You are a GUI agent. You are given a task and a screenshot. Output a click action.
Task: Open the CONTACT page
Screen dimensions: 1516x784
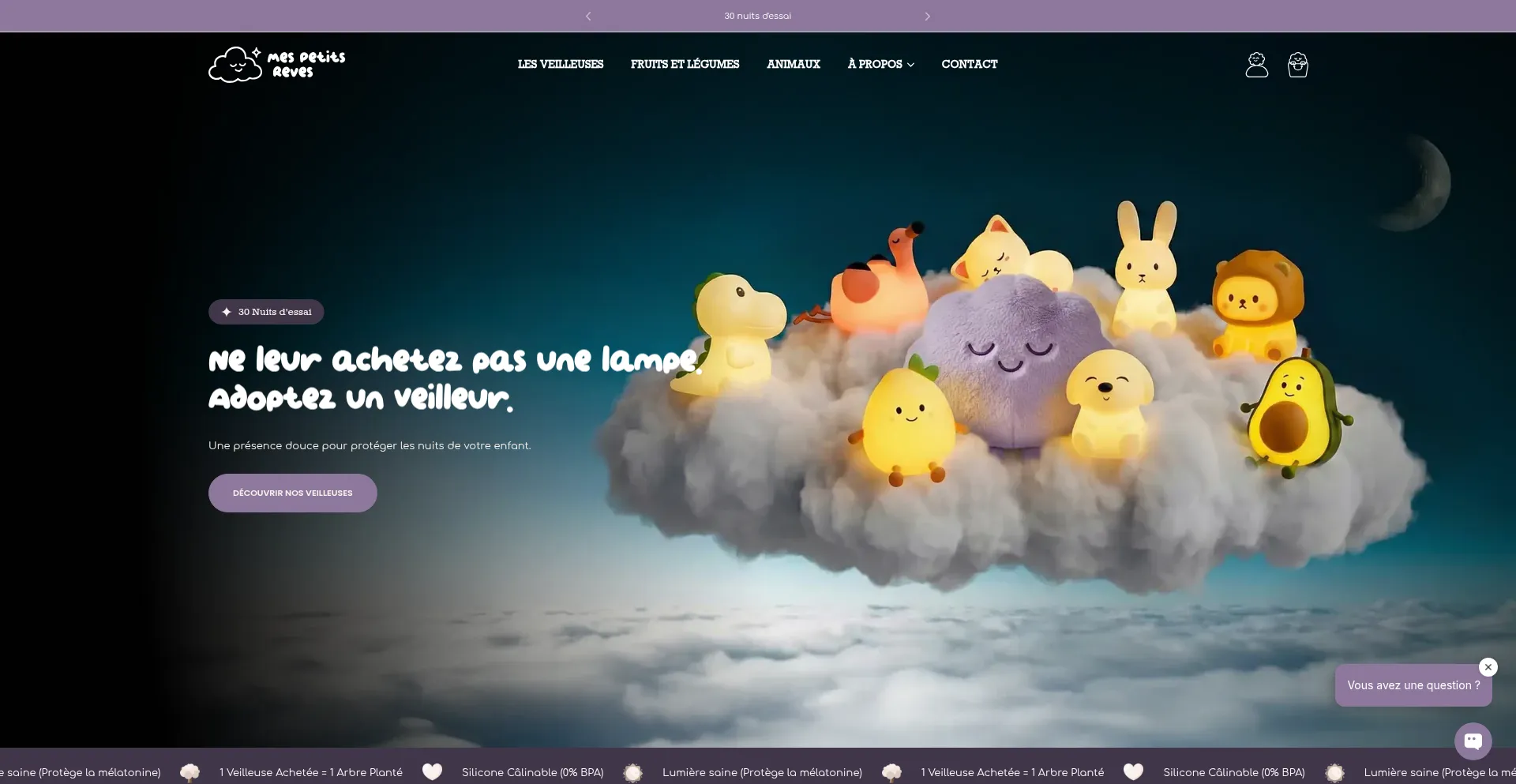tap(969, 64)
